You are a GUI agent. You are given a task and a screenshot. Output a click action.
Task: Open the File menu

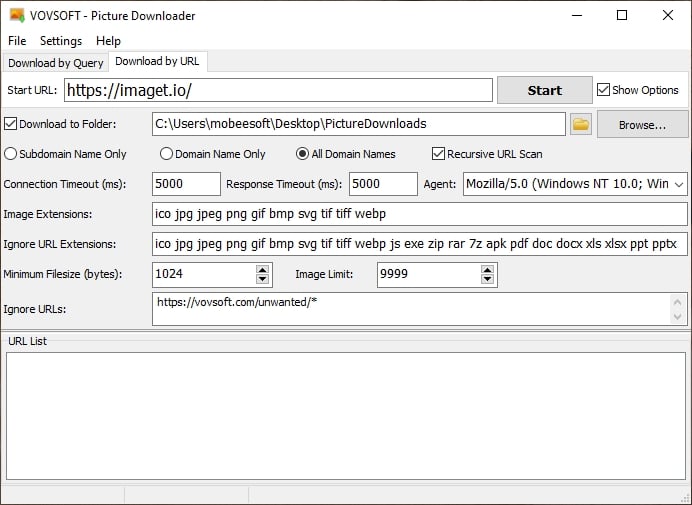17,41
